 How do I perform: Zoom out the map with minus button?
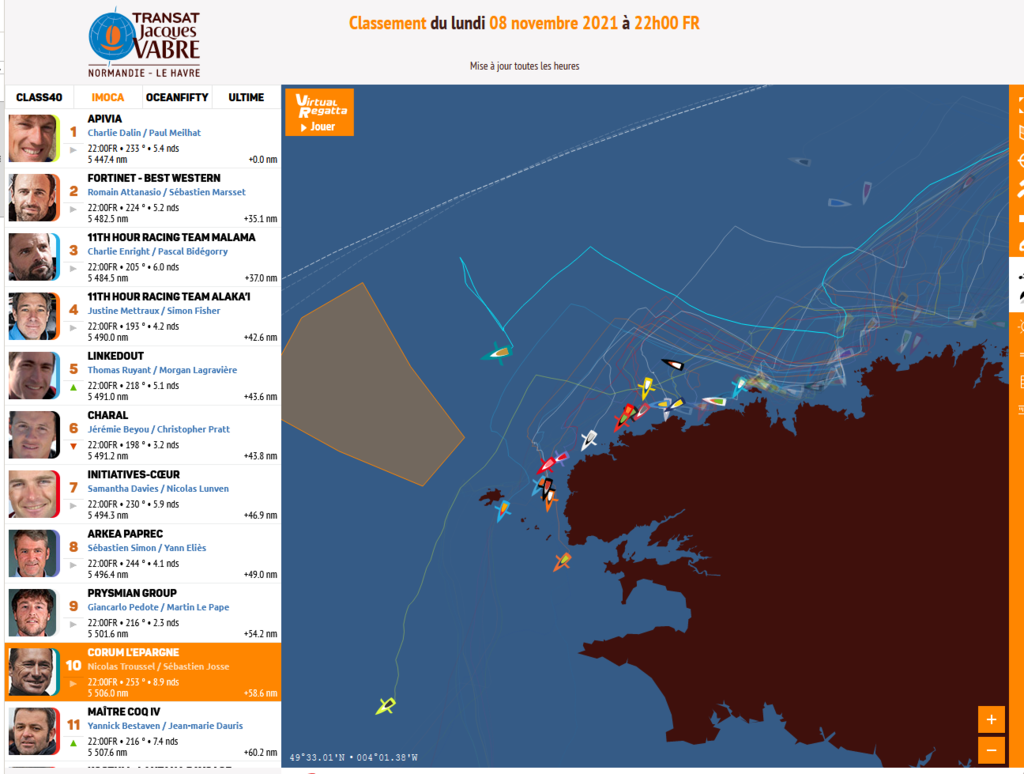991,750
